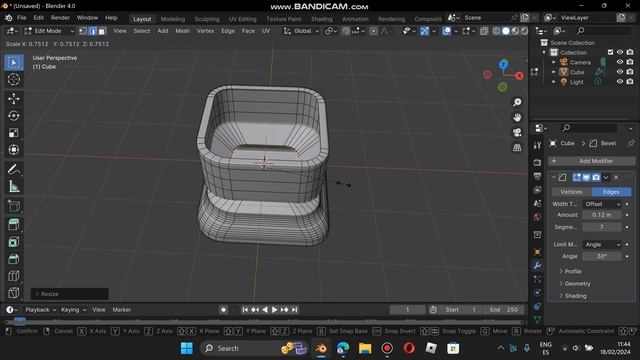
Task: Open the File menu
Action: pos(22,18)
